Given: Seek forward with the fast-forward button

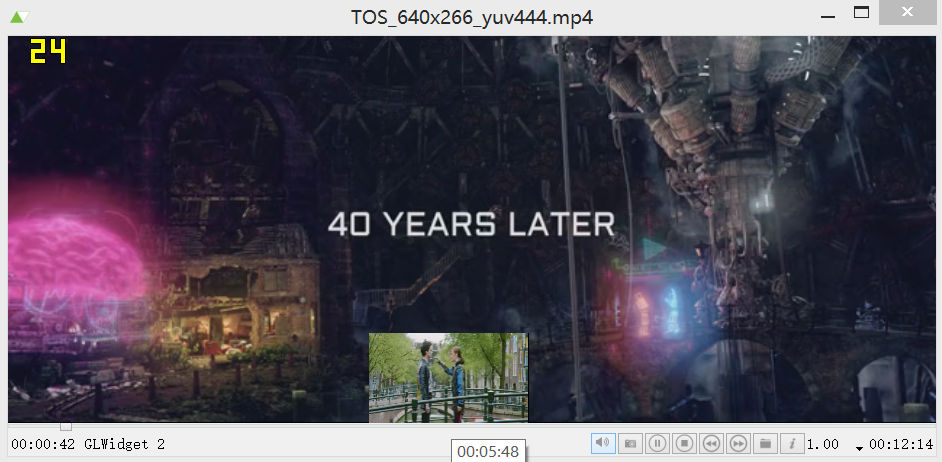Looking at the screenshot, I should click(738, 443).
